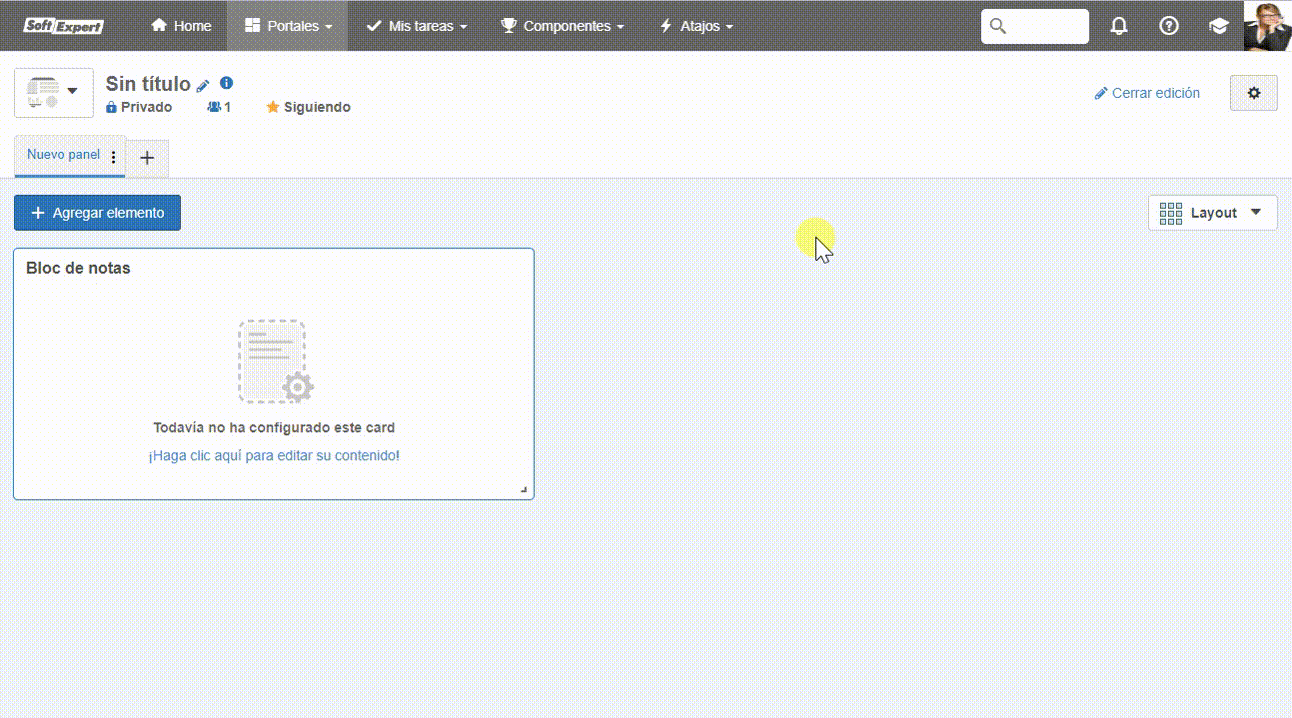Expand the Layout dropdown

click(1212, 213)
